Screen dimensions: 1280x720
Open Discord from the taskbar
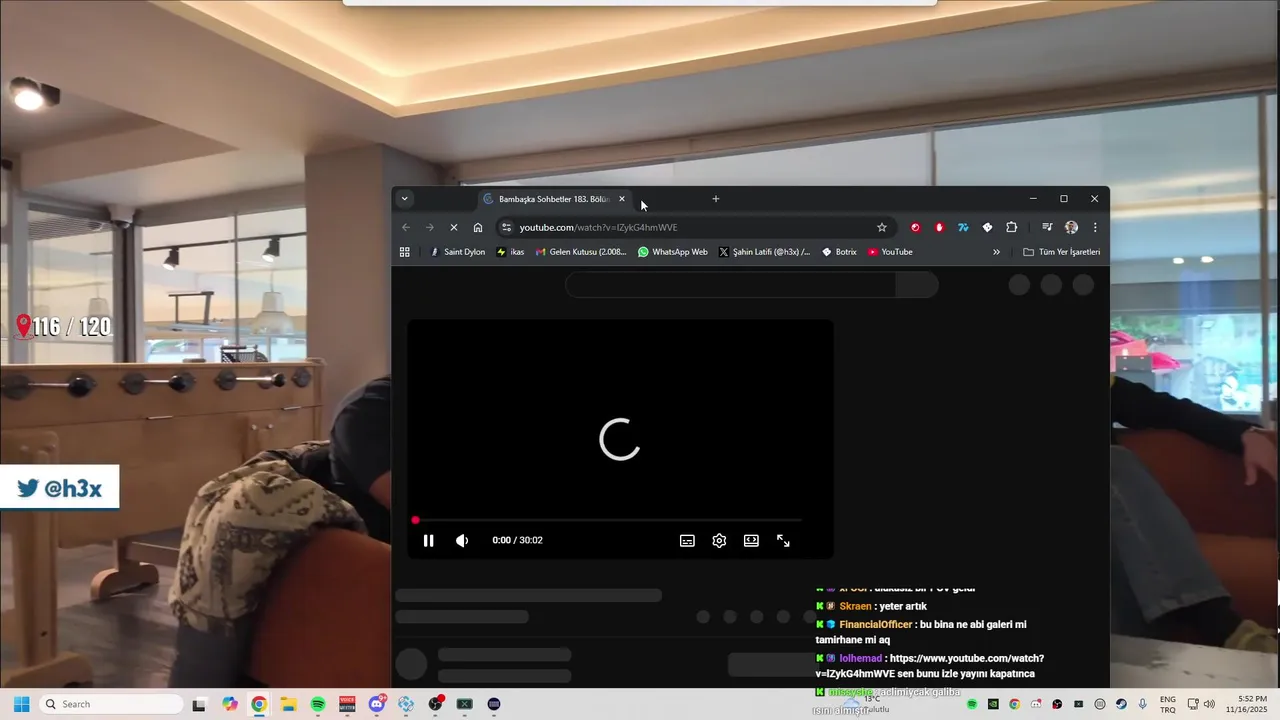pos(377,704)
